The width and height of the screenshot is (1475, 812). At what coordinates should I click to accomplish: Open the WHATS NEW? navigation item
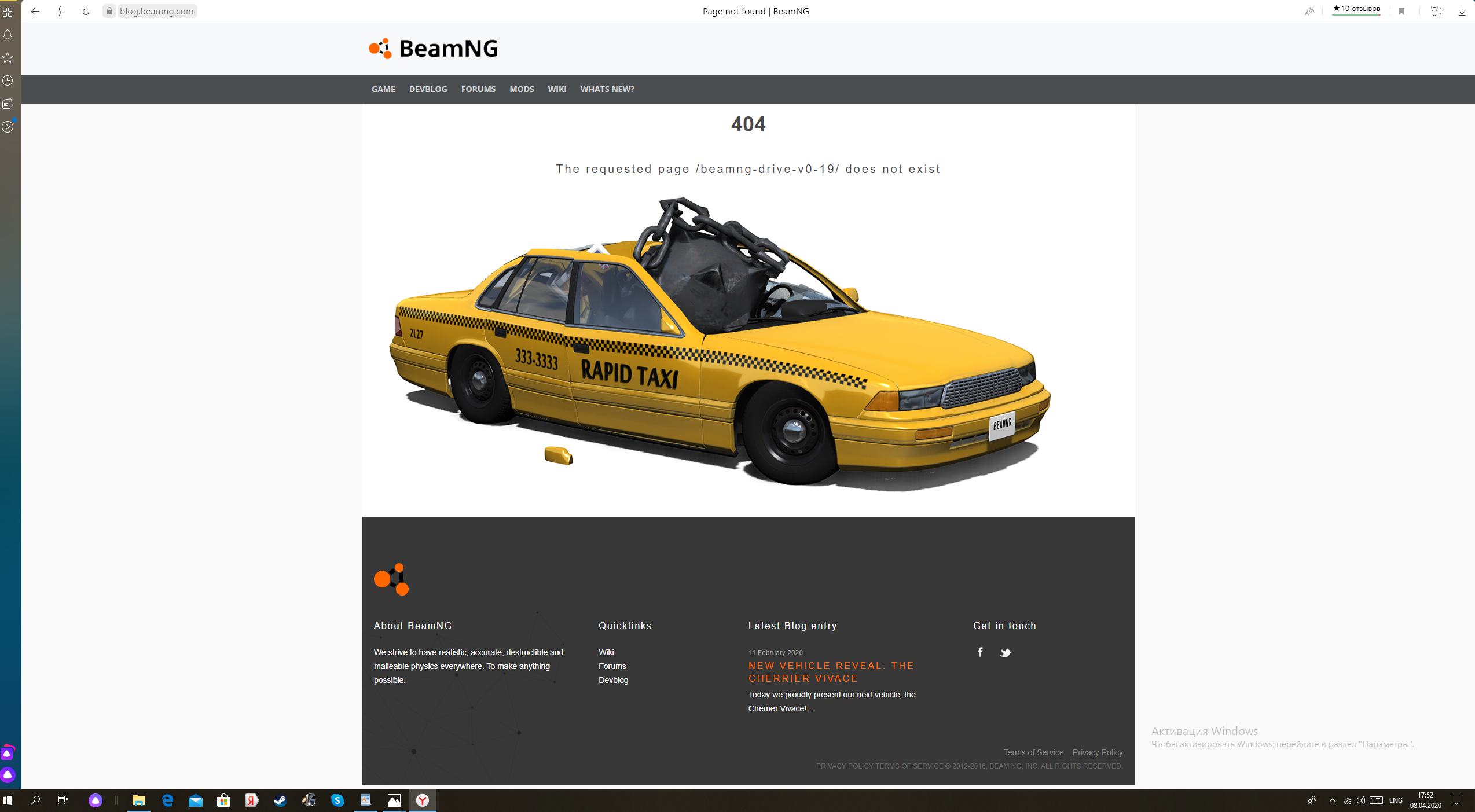pos(607,89)
